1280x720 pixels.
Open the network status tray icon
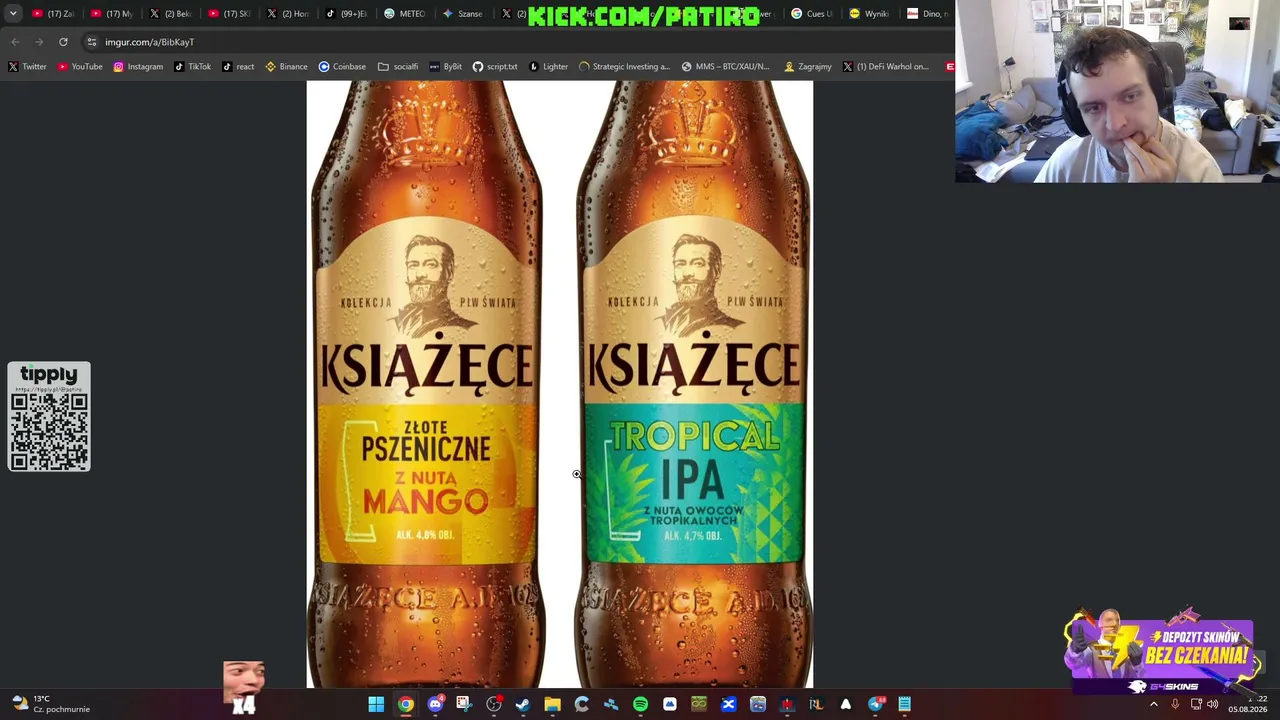(x=1196, y=705)
